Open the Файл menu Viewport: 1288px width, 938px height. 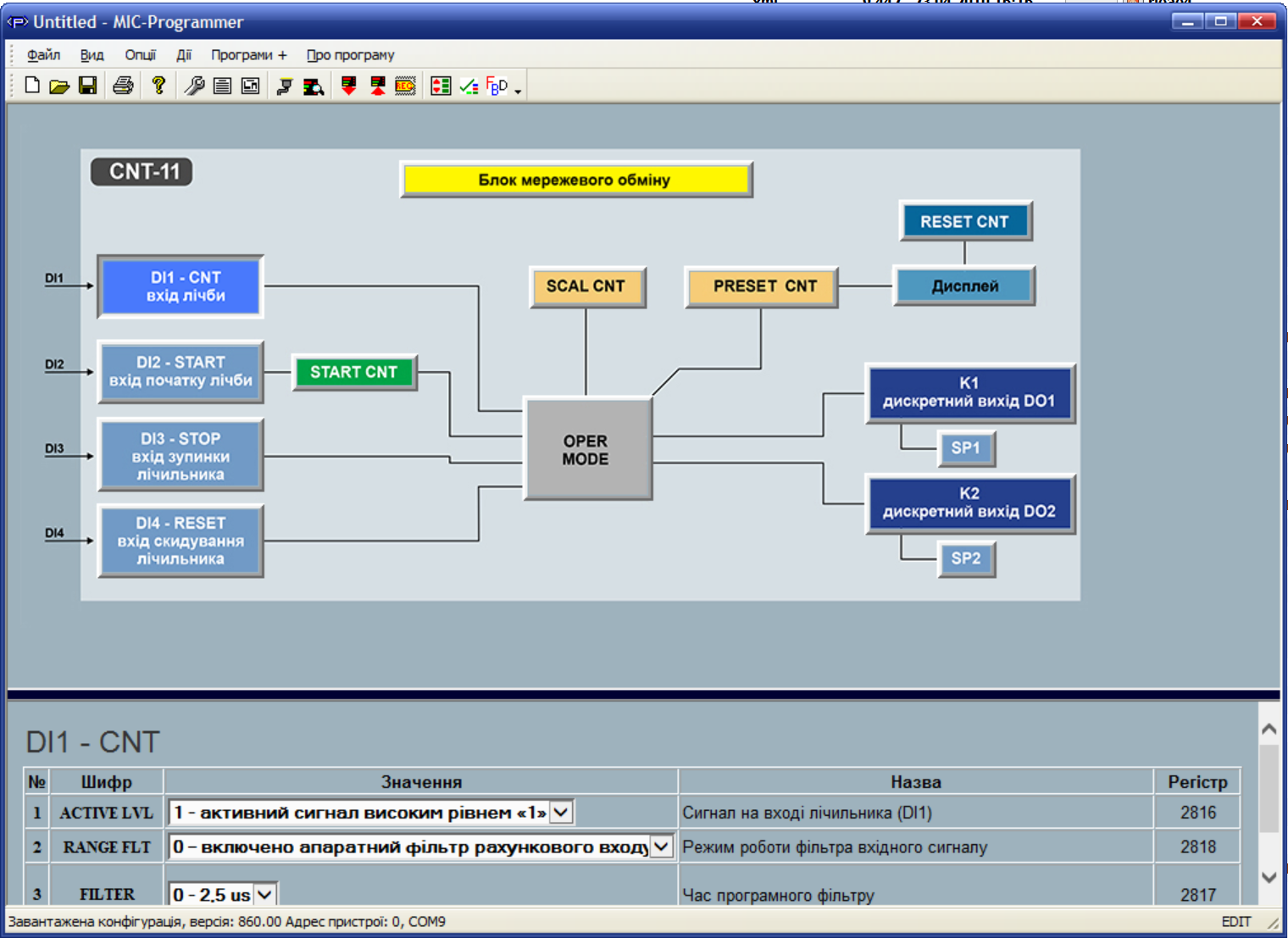(43, 55)
